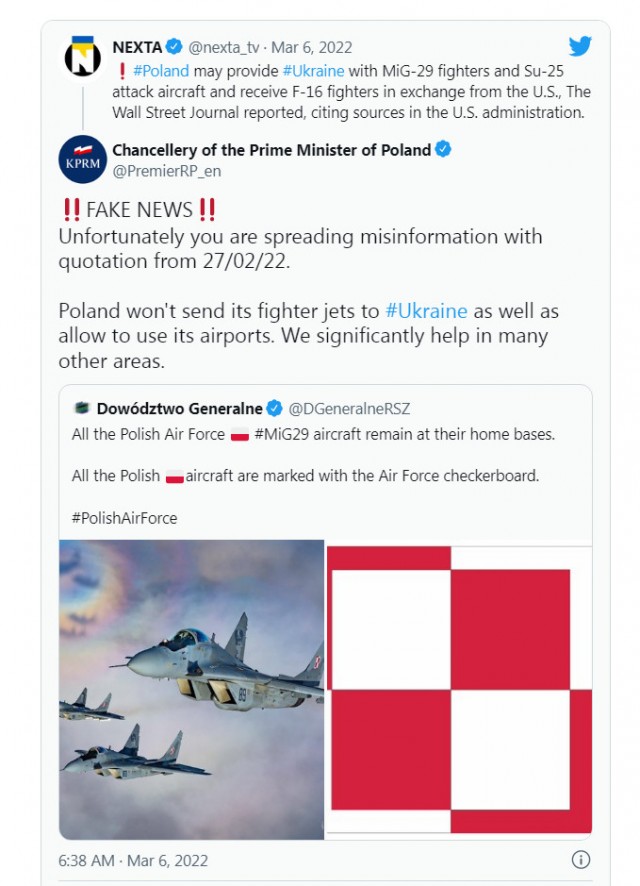Viewport: 640px width, 886px height.
Task: Click the Chancellery's verified badge
Action: click(443, 150)
